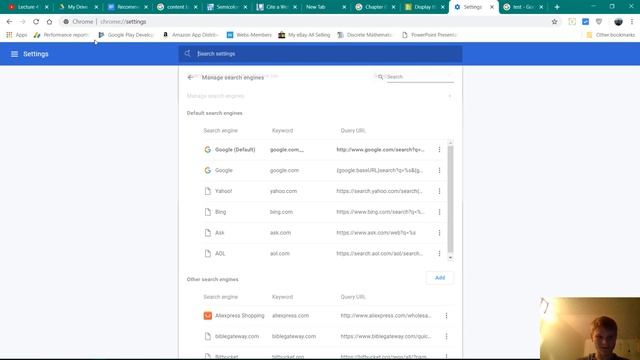640x360 pixels.
Task: Select the Yahoo! search engine name
Action: tap(223, 191)
